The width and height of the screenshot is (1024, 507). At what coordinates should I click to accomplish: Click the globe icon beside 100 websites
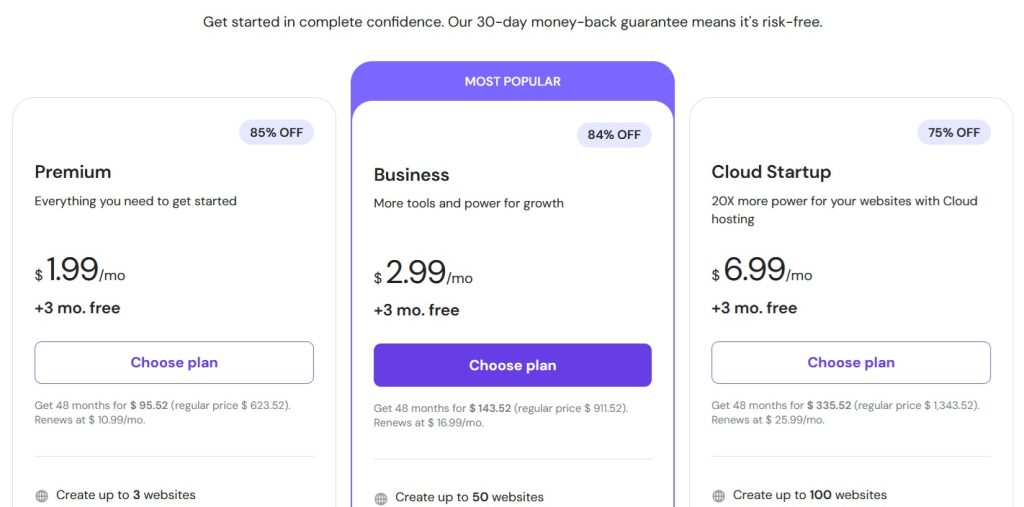coord(718,495)
